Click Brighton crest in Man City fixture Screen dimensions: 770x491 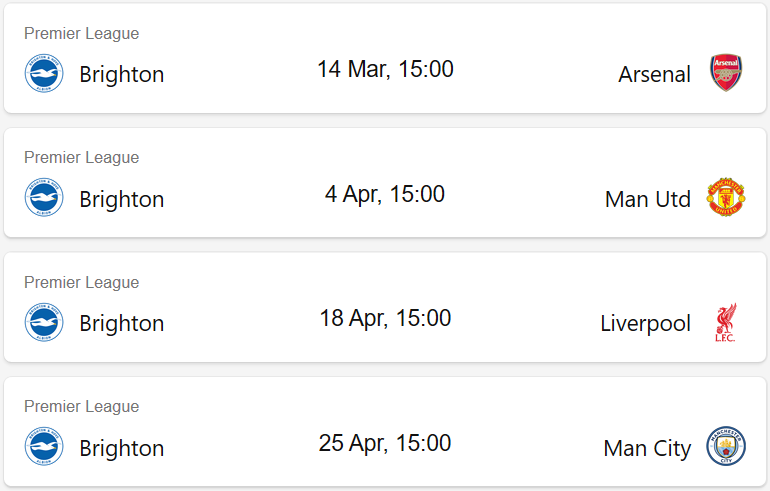pos(44,446)
